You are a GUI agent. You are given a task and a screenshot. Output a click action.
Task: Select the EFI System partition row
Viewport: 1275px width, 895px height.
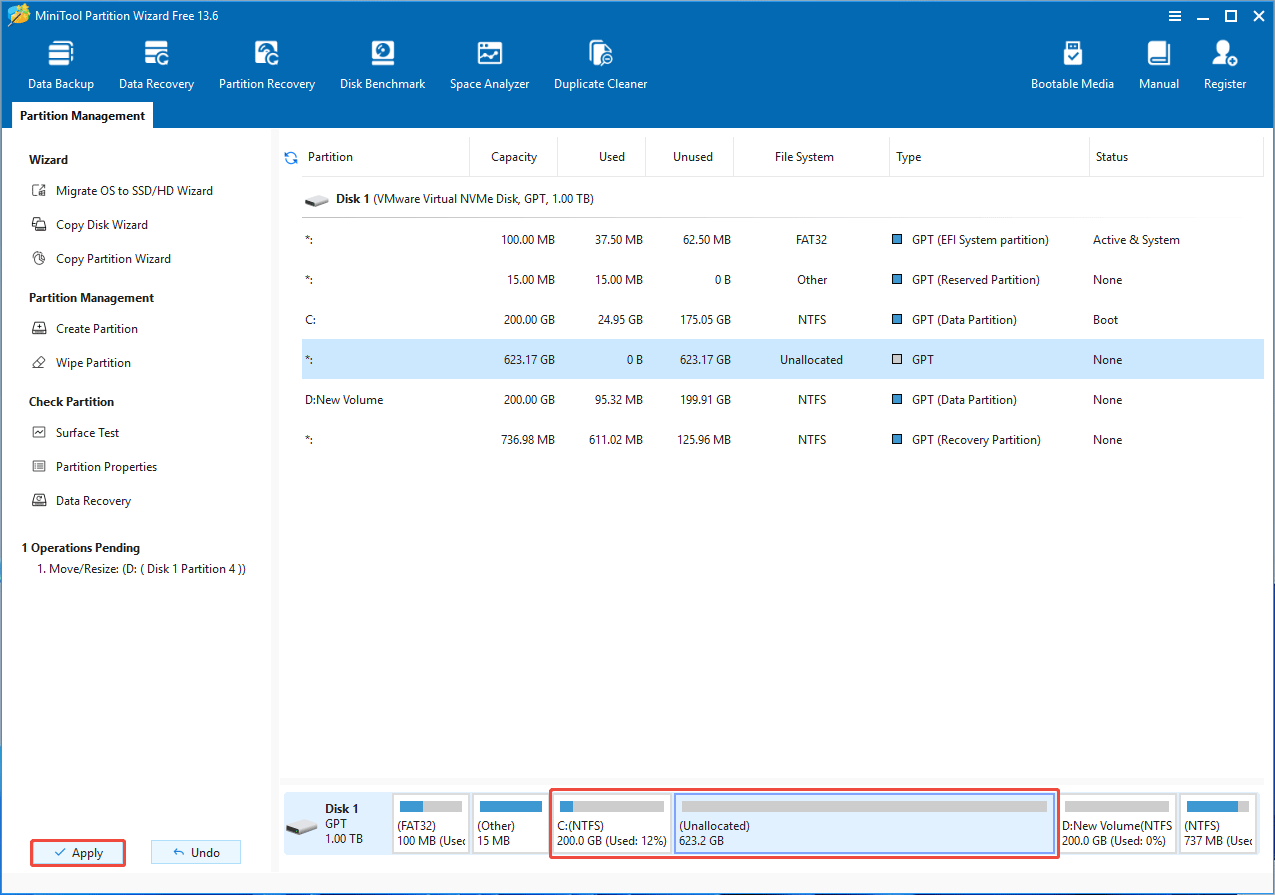click(x=782, y=240)
